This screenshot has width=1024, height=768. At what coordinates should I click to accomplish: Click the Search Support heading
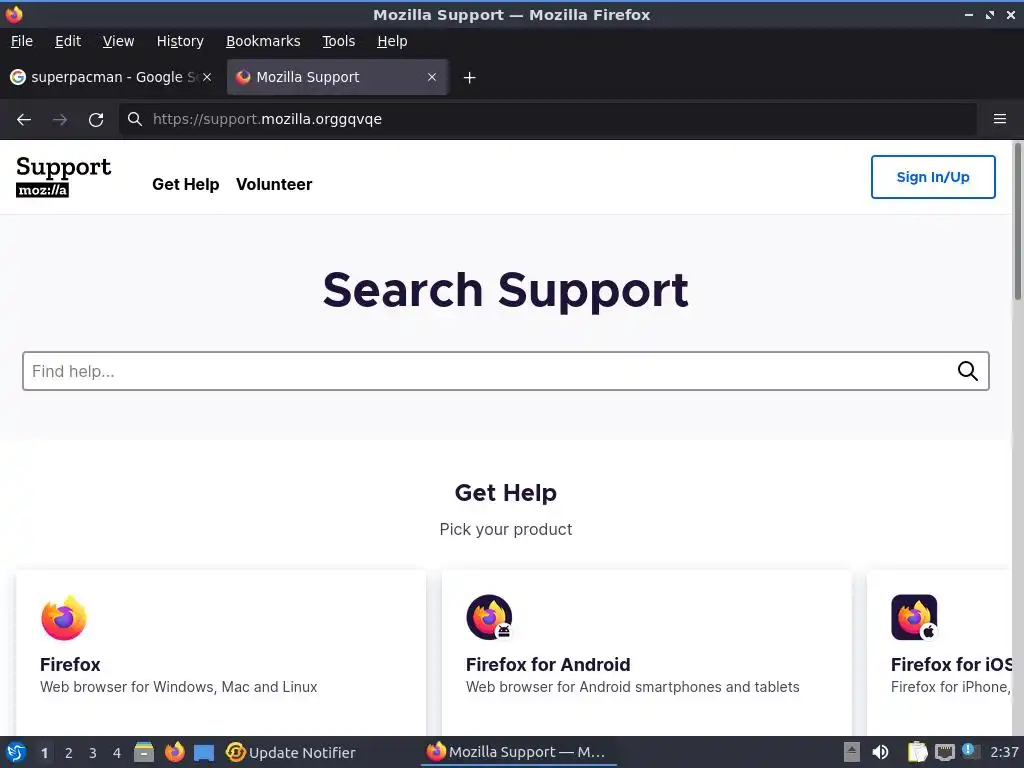pyautogui.click(x=505, y=290)
